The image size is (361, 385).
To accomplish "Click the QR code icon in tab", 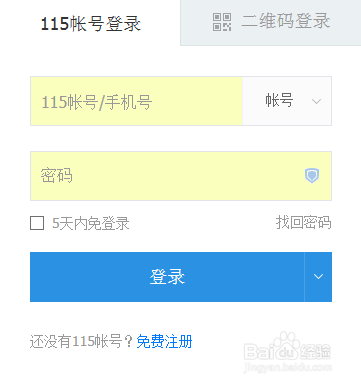I will coord(222,22).
